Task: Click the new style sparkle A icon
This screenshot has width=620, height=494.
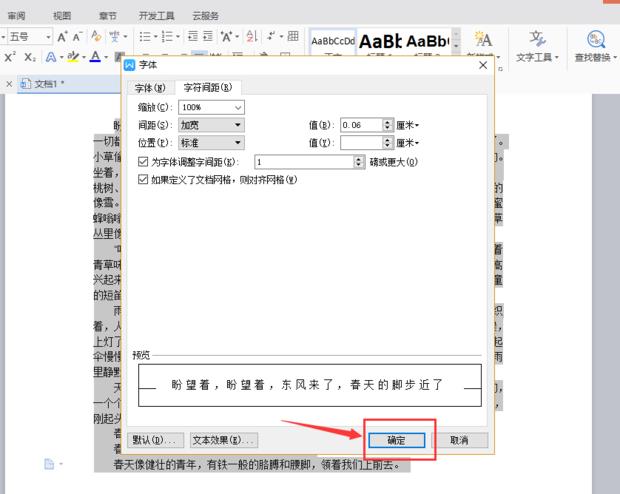Action: (483, 39)
